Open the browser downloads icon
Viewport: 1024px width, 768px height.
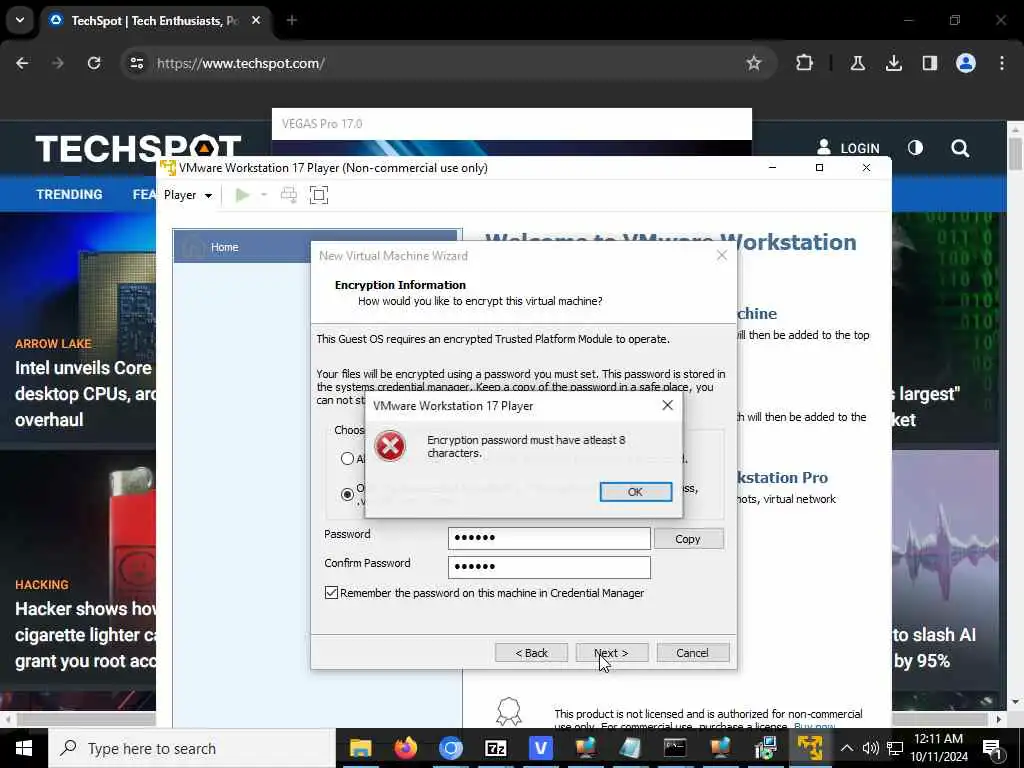click(x=893, y=63)
